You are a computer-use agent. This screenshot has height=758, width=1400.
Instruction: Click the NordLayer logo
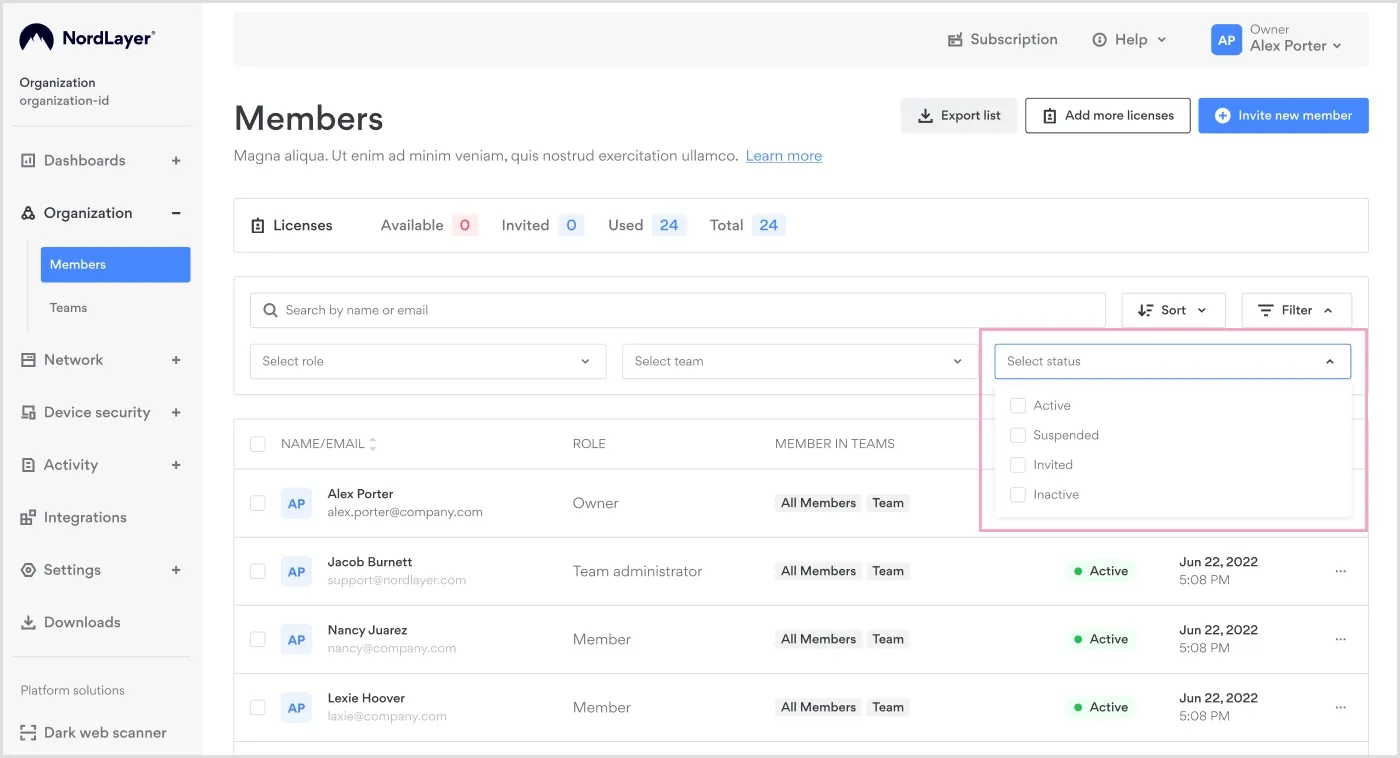[85, 37]
